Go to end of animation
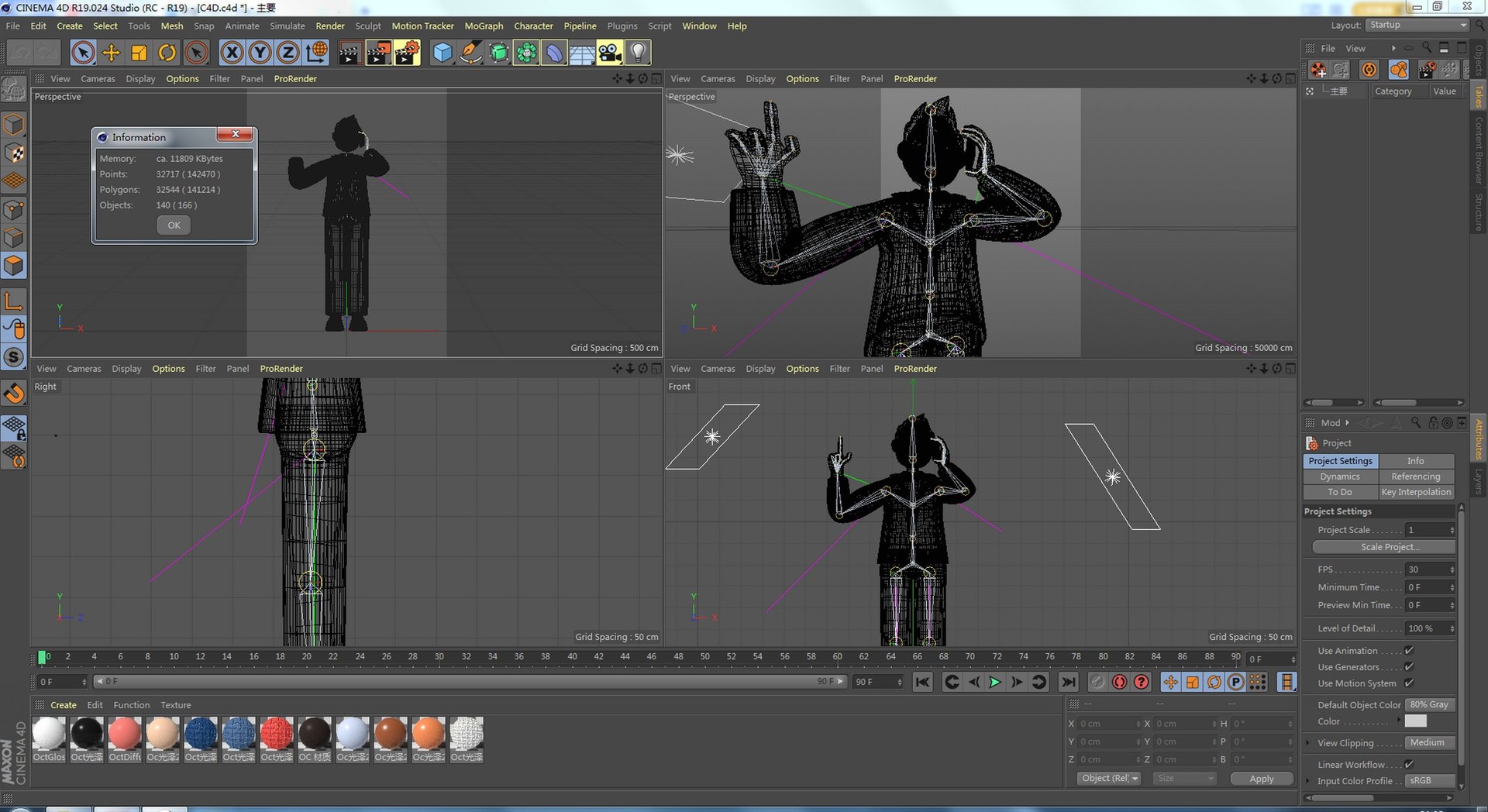Screen dimensions: 1488x812 coord(1069,682)
